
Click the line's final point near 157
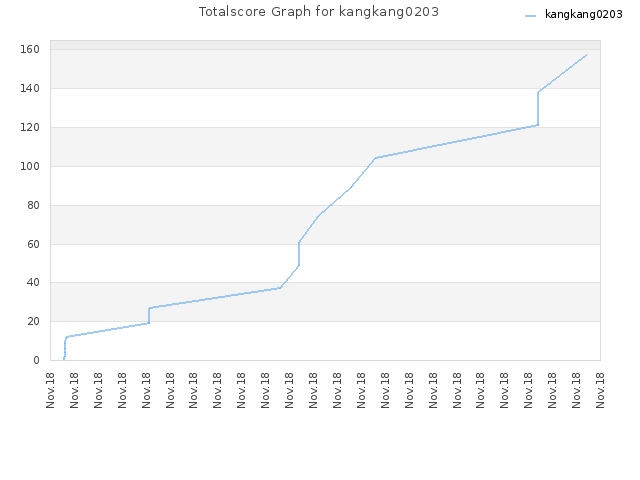[x=587, y=55]
